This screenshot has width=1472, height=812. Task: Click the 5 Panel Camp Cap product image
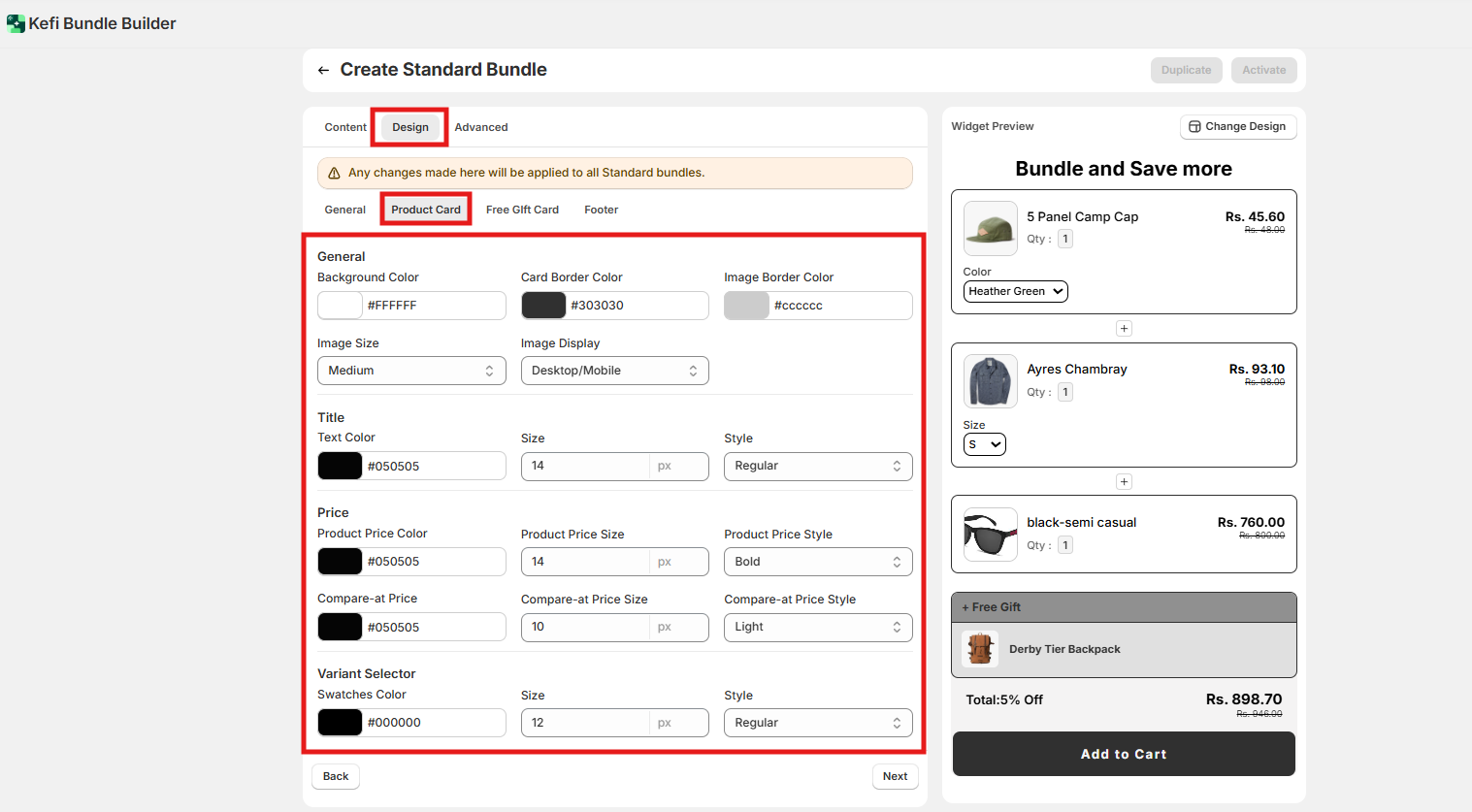[x=990, y=228]
